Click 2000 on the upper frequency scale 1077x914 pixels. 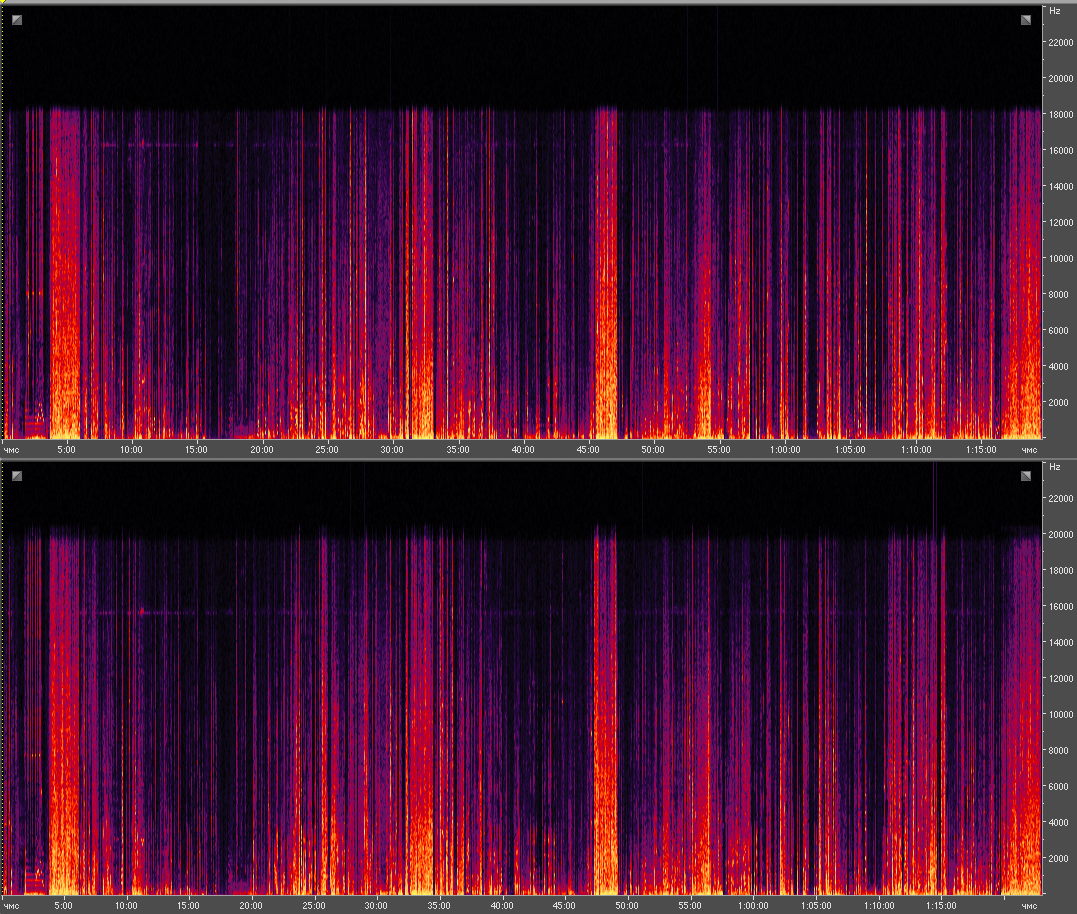(1058, 403)
